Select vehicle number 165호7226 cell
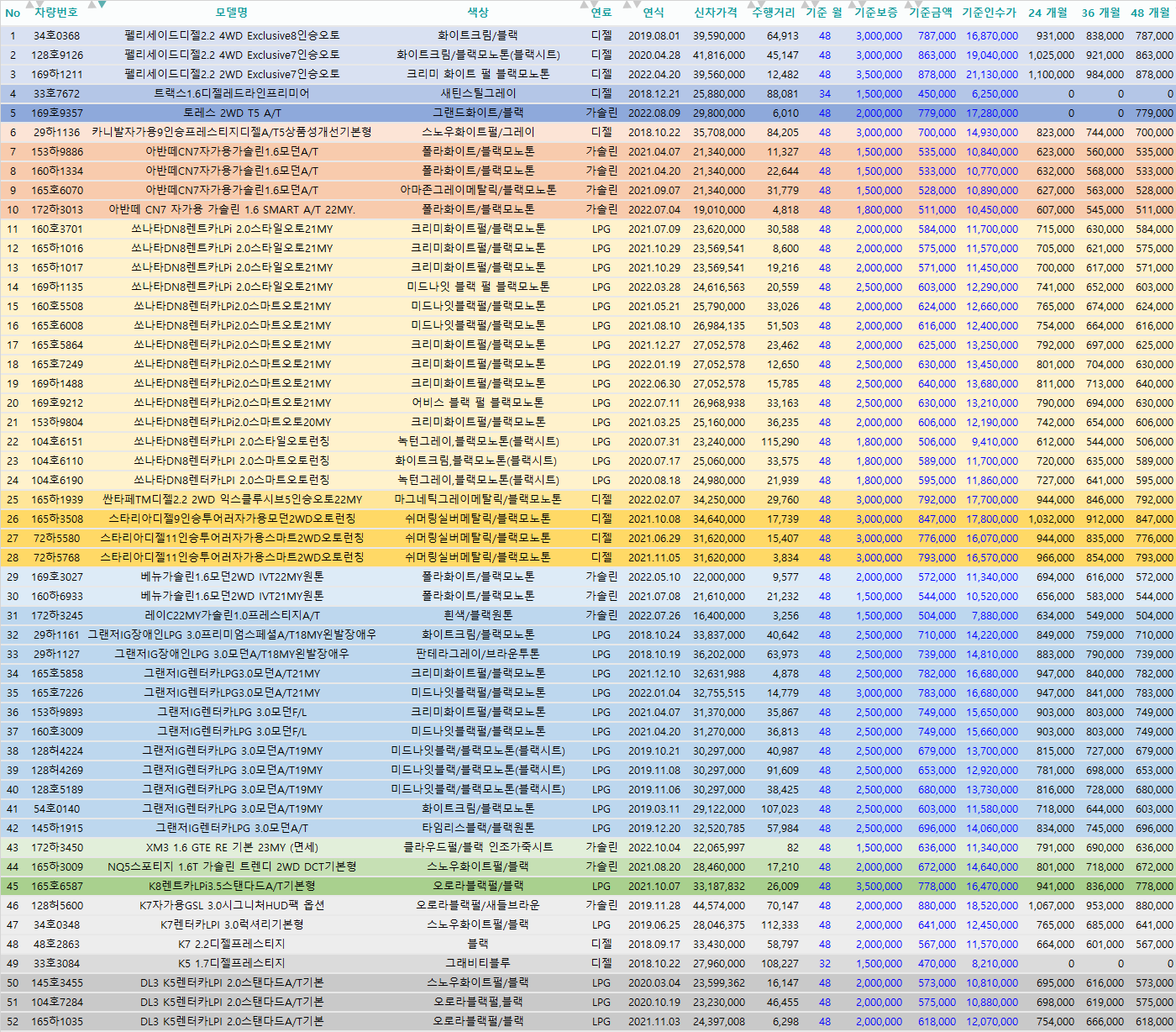The image size is (1176, 1032). [x=56, y=693]
